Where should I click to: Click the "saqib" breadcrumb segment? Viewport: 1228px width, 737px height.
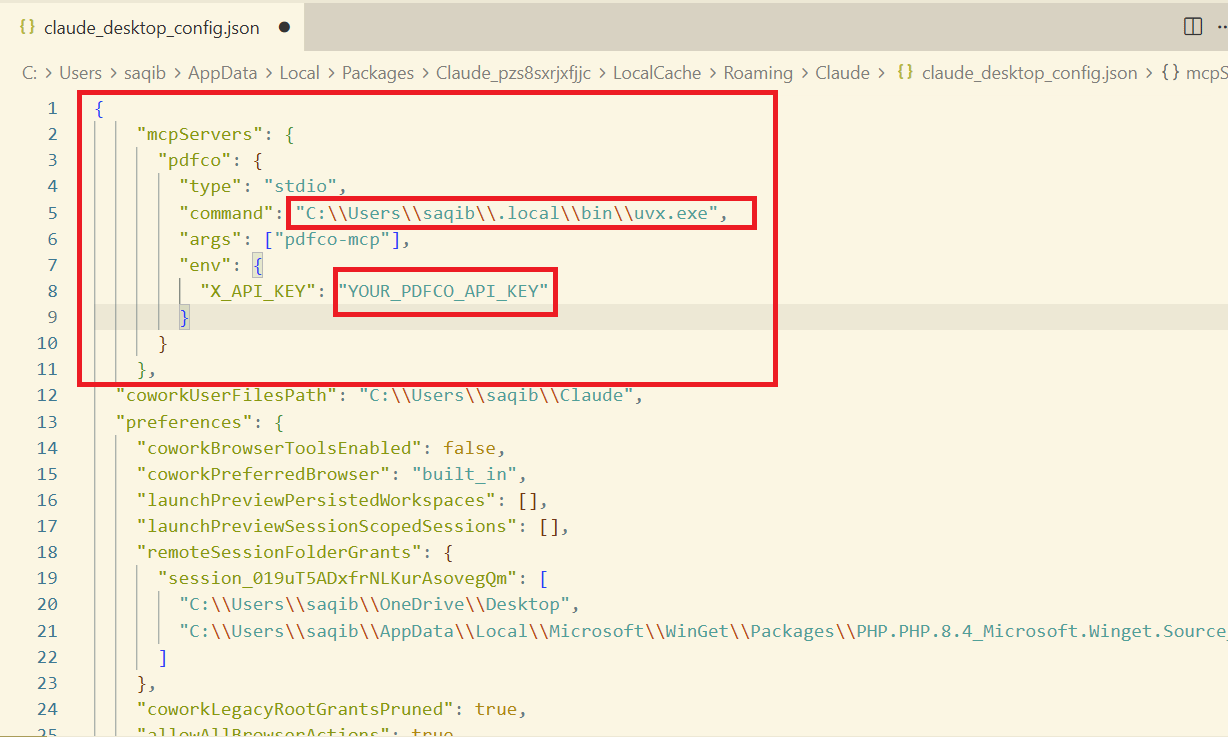145,73
